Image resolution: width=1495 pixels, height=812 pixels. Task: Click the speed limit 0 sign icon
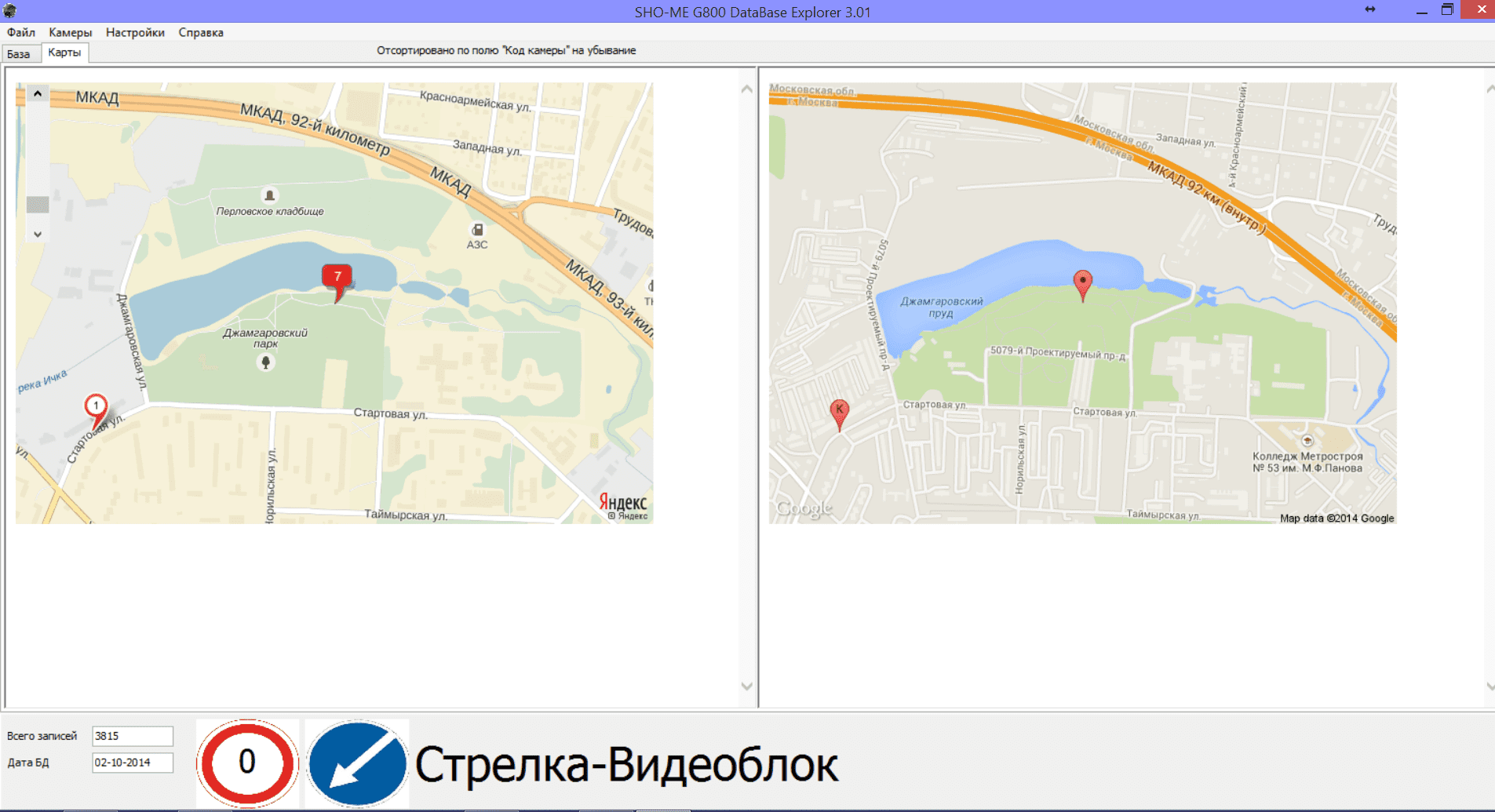(247, 763)
